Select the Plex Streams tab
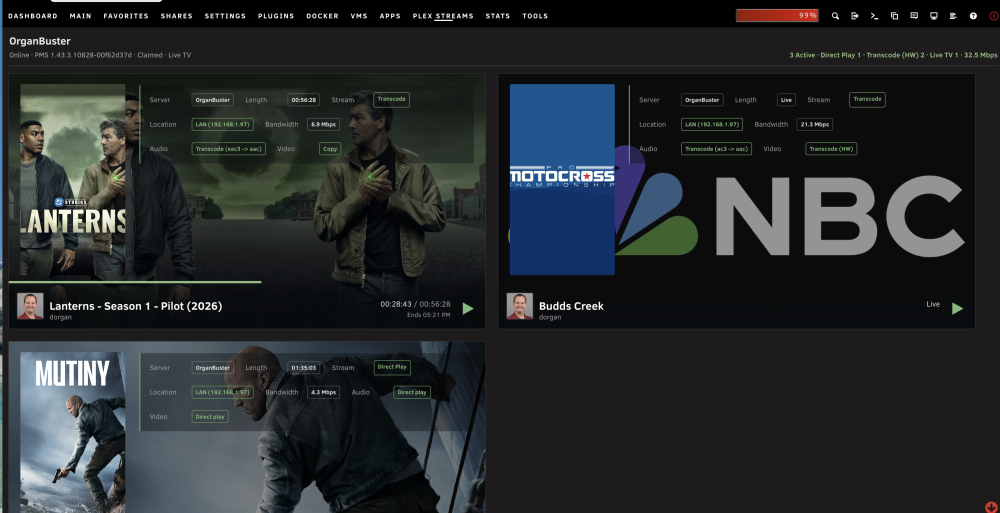The height and width of the screenshot is (513, 1000). [x=443, y=16]
